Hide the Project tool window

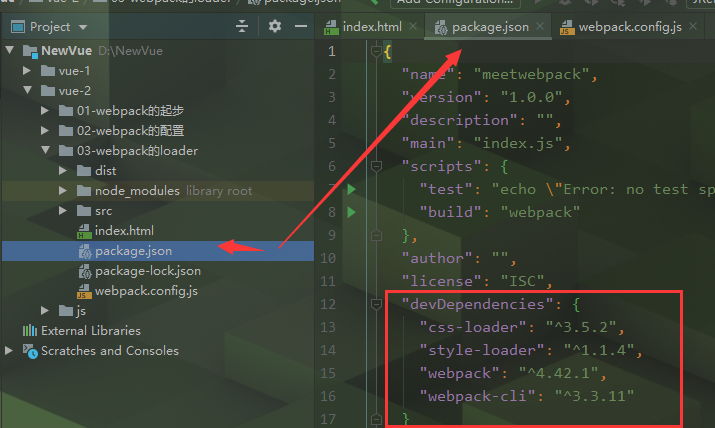301,26
